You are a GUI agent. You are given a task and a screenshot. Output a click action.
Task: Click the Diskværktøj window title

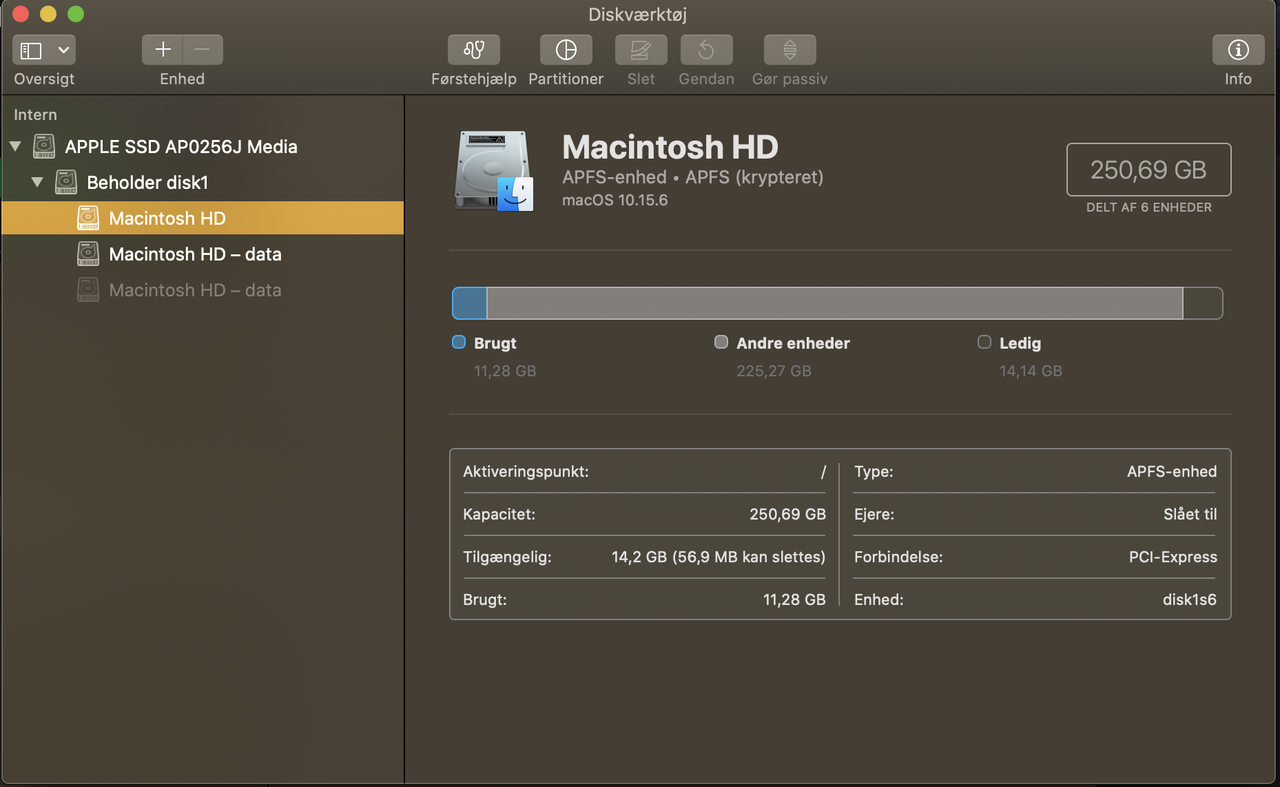[x=638, y=14]
